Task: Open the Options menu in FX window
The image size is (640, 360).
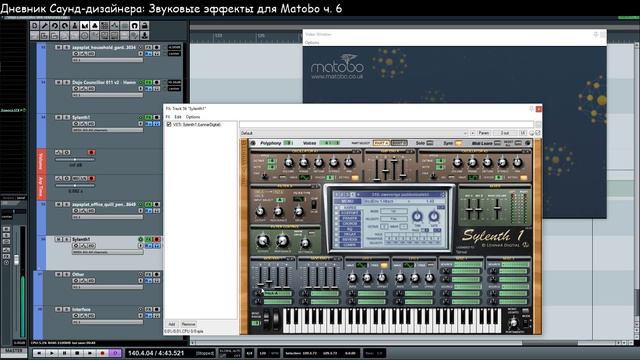Action: click(x=193, y=117)
